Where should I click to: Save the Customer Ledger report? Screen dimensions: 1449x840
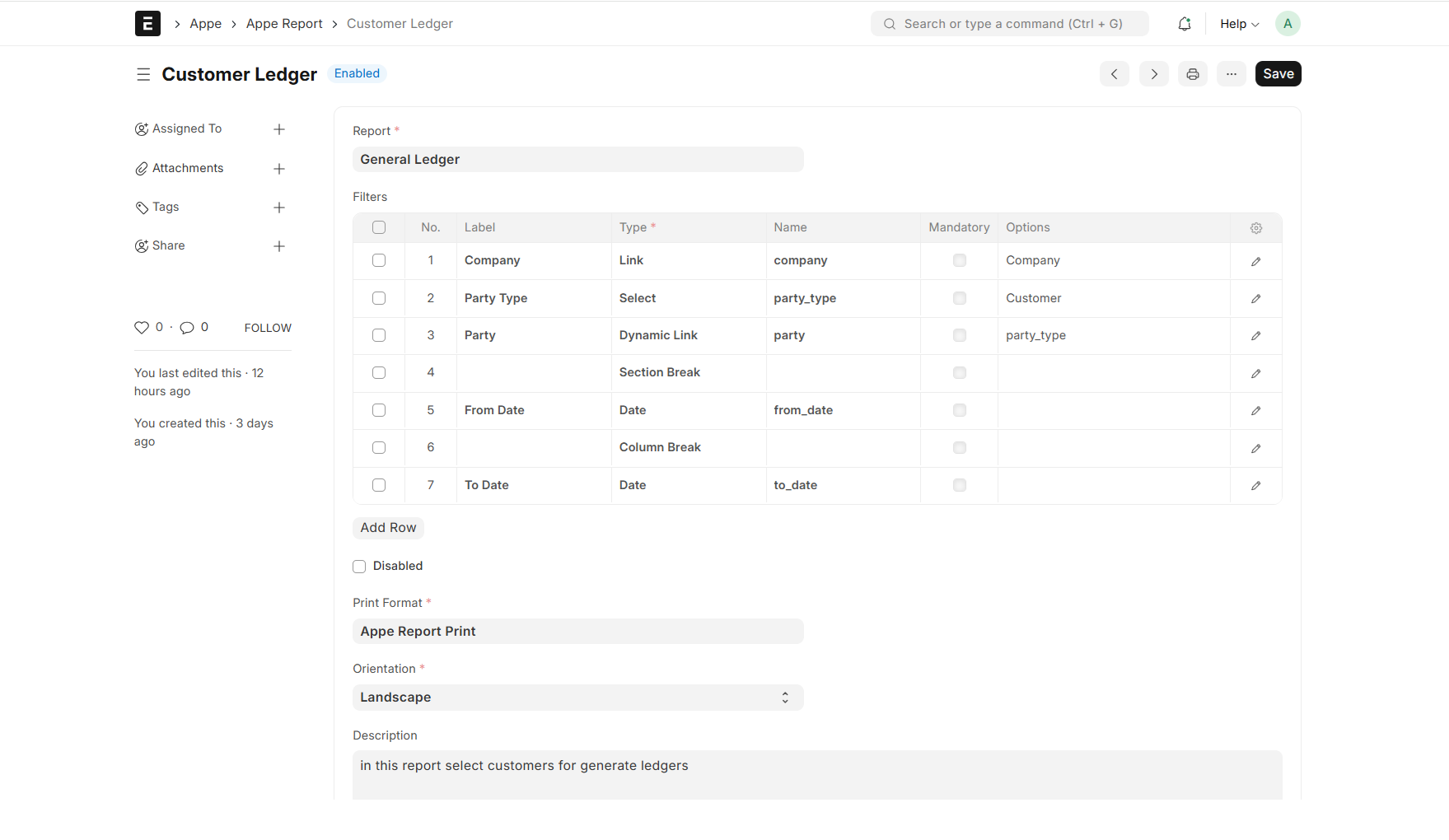click(x=1278, y=73)
